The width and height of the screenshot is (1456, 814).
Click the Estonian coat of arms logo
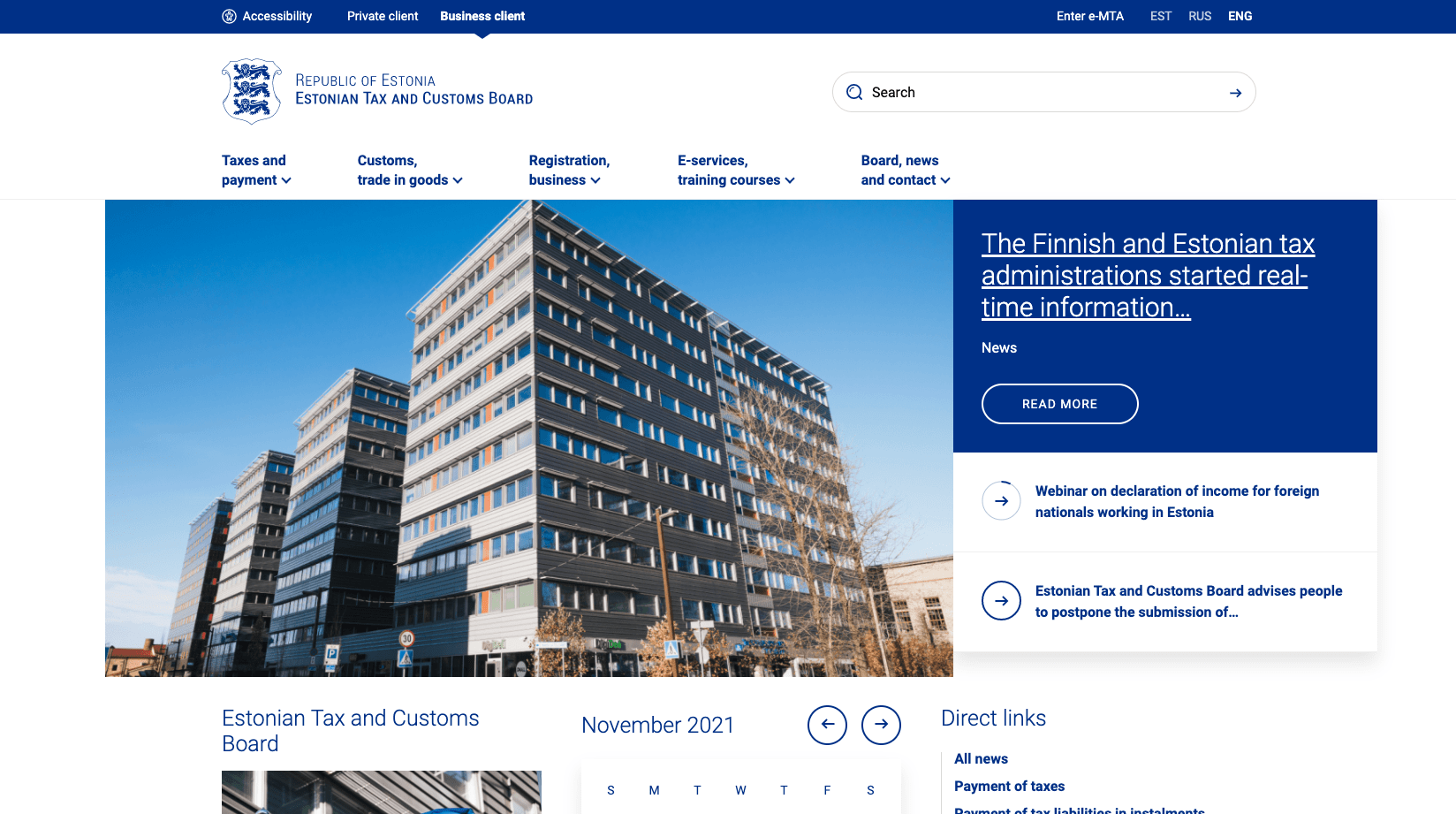click(252, 91)
